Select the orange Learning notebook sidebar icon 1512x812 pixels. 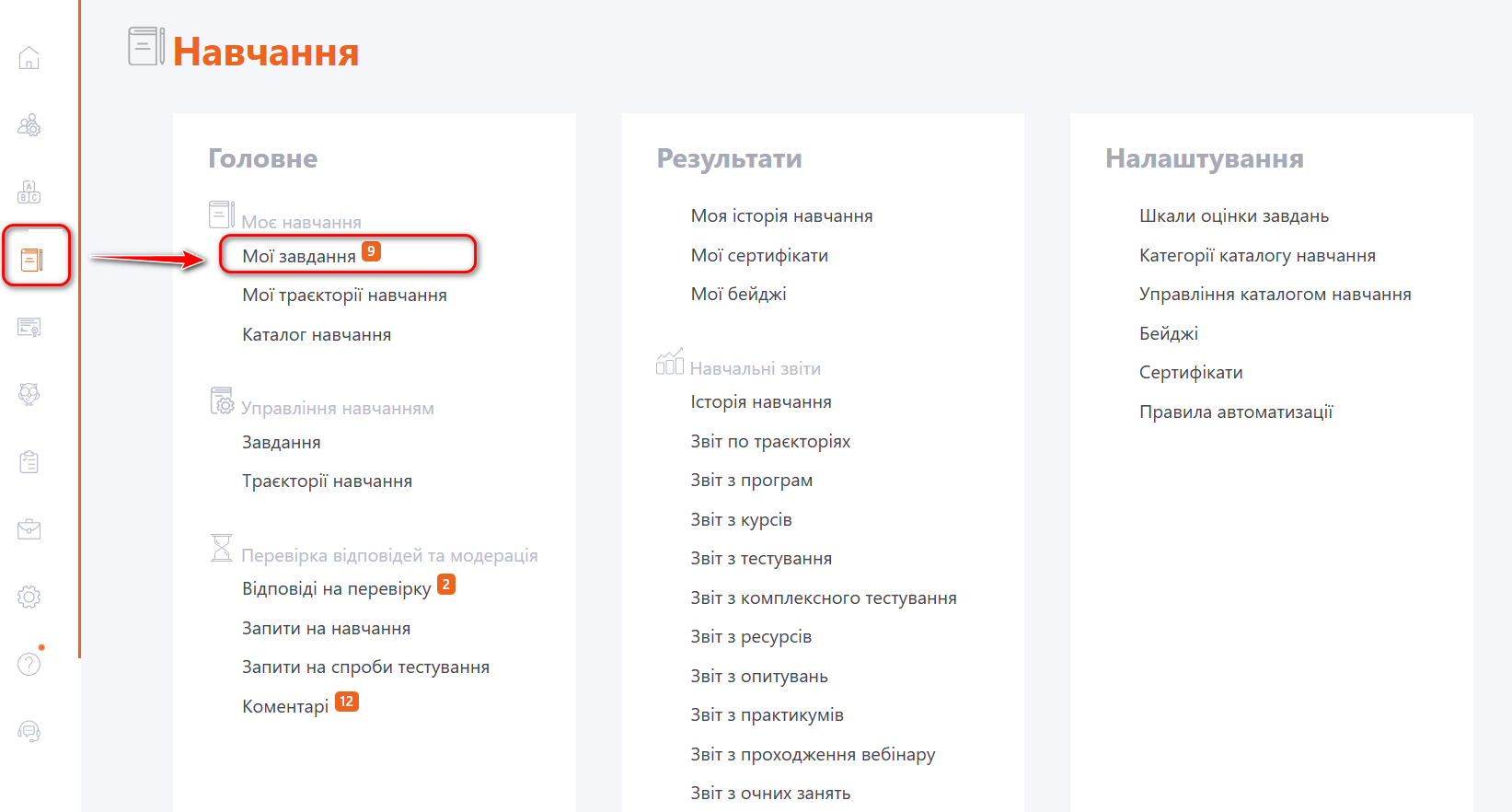pyautogui.click(x=31, y=260)
